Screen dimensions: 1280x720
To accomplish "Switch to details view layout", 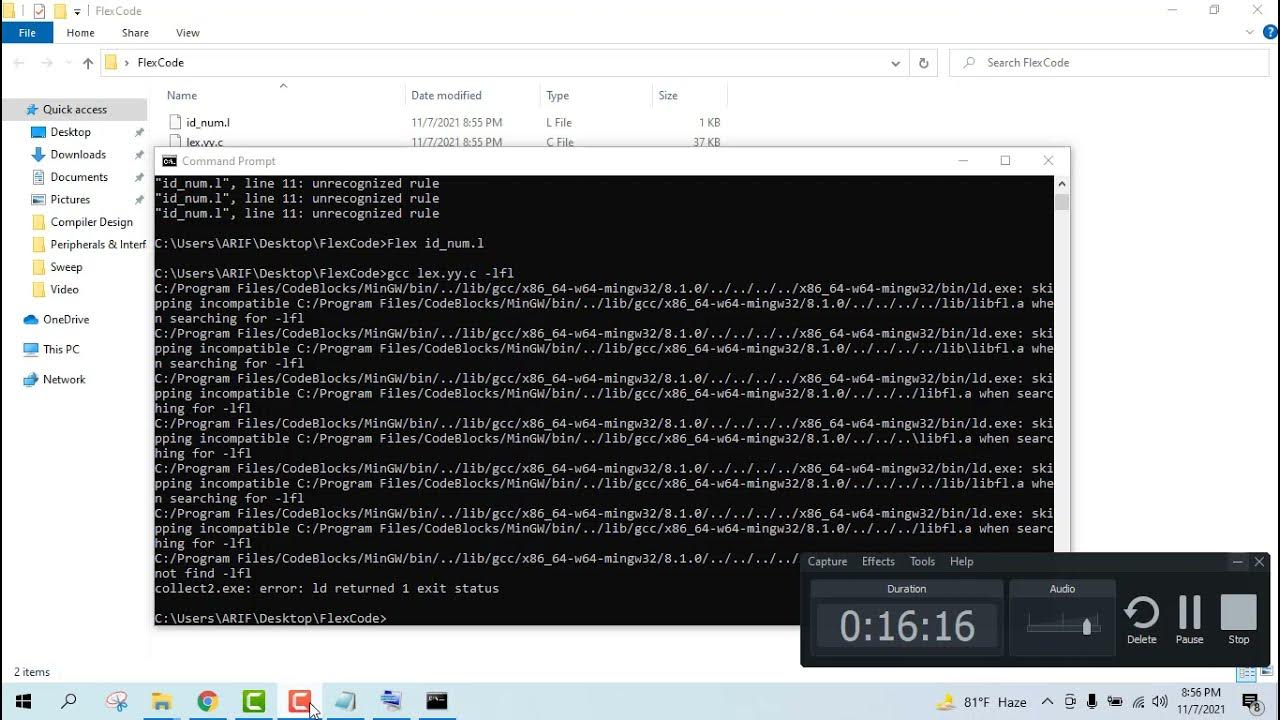I will [1245, 673].
